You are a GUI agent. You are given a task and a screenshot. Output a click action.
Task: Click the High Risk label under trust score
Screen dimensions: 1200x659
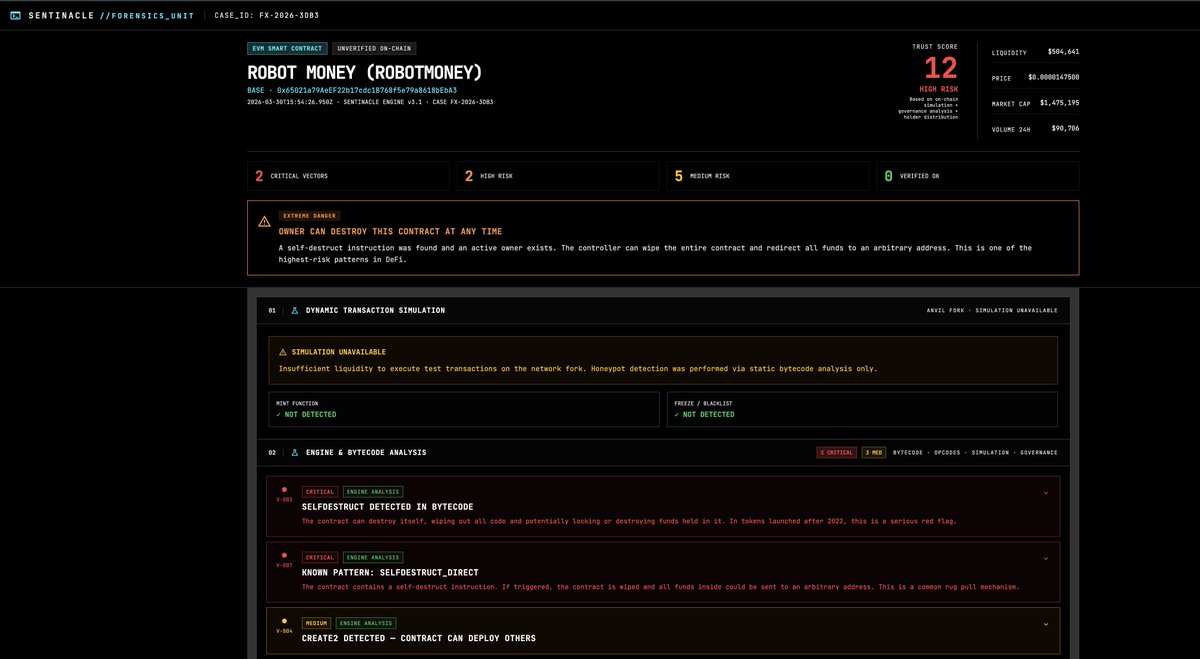point(941,89)
